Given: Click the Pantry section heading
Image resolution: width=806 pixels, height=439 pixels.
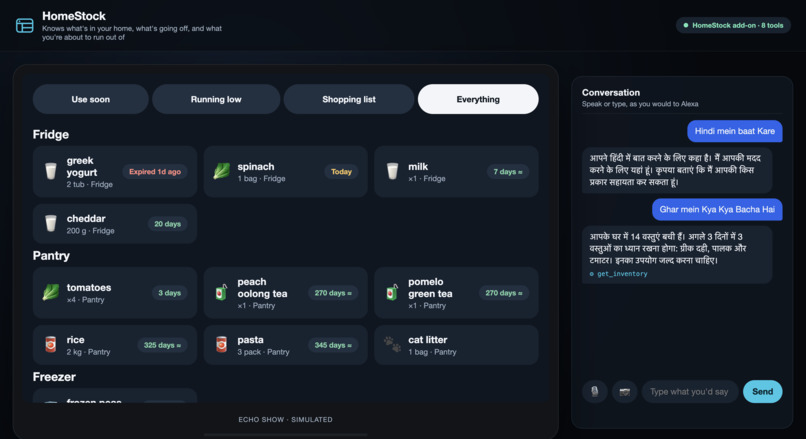Looking at the screenshot, I should [51, 255].
